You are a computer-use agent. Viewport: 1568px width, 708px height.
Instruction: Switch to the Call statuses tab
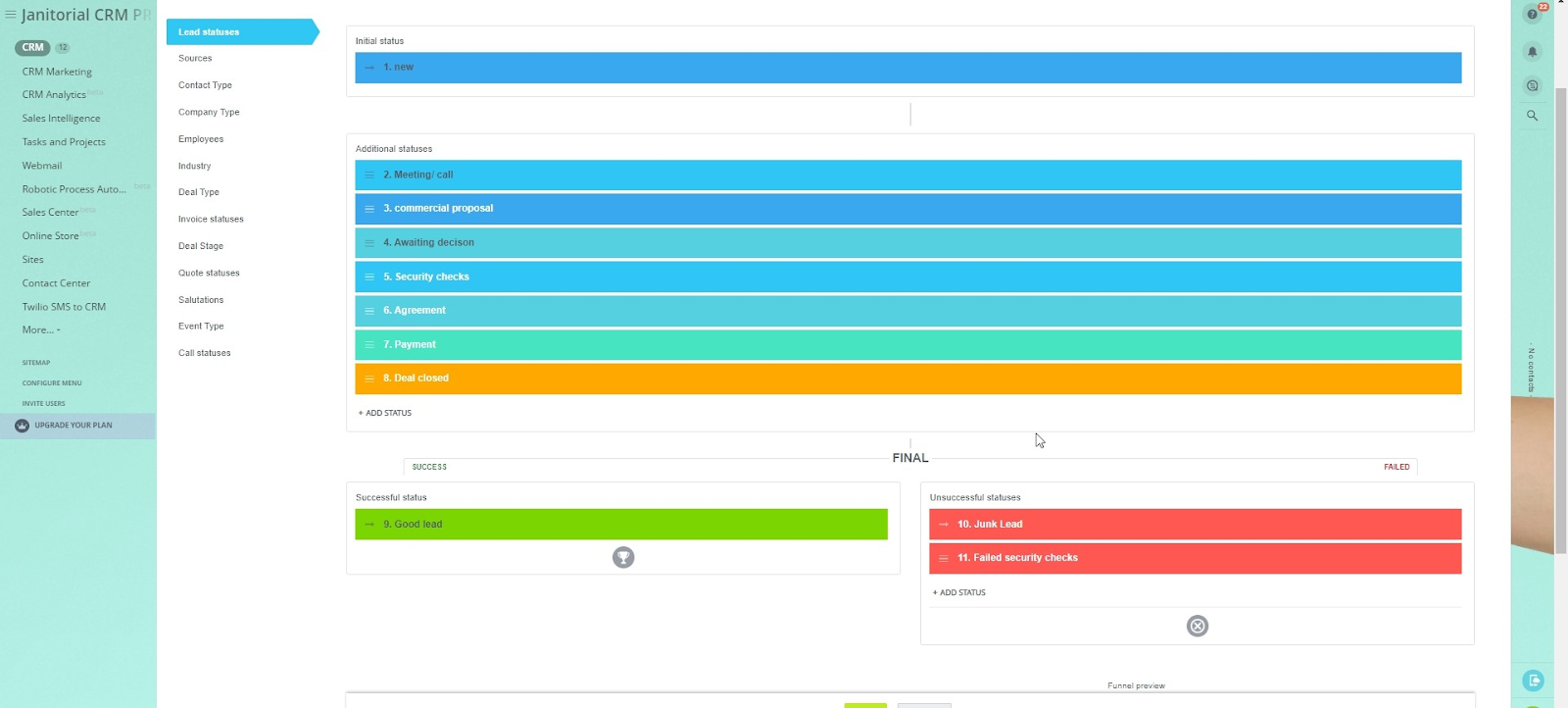[205, 353]
